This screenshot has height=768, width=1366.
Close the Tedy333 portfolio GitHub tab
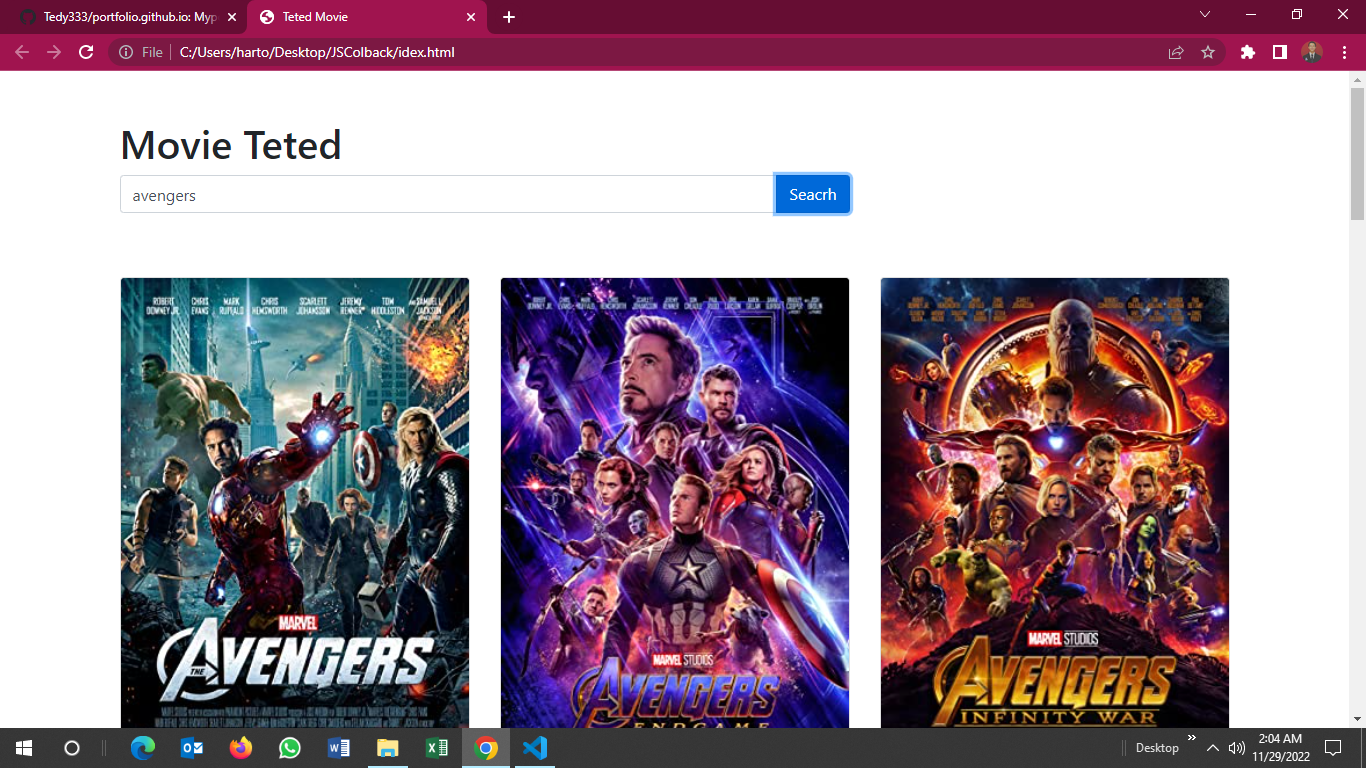[x=232, y=17]
